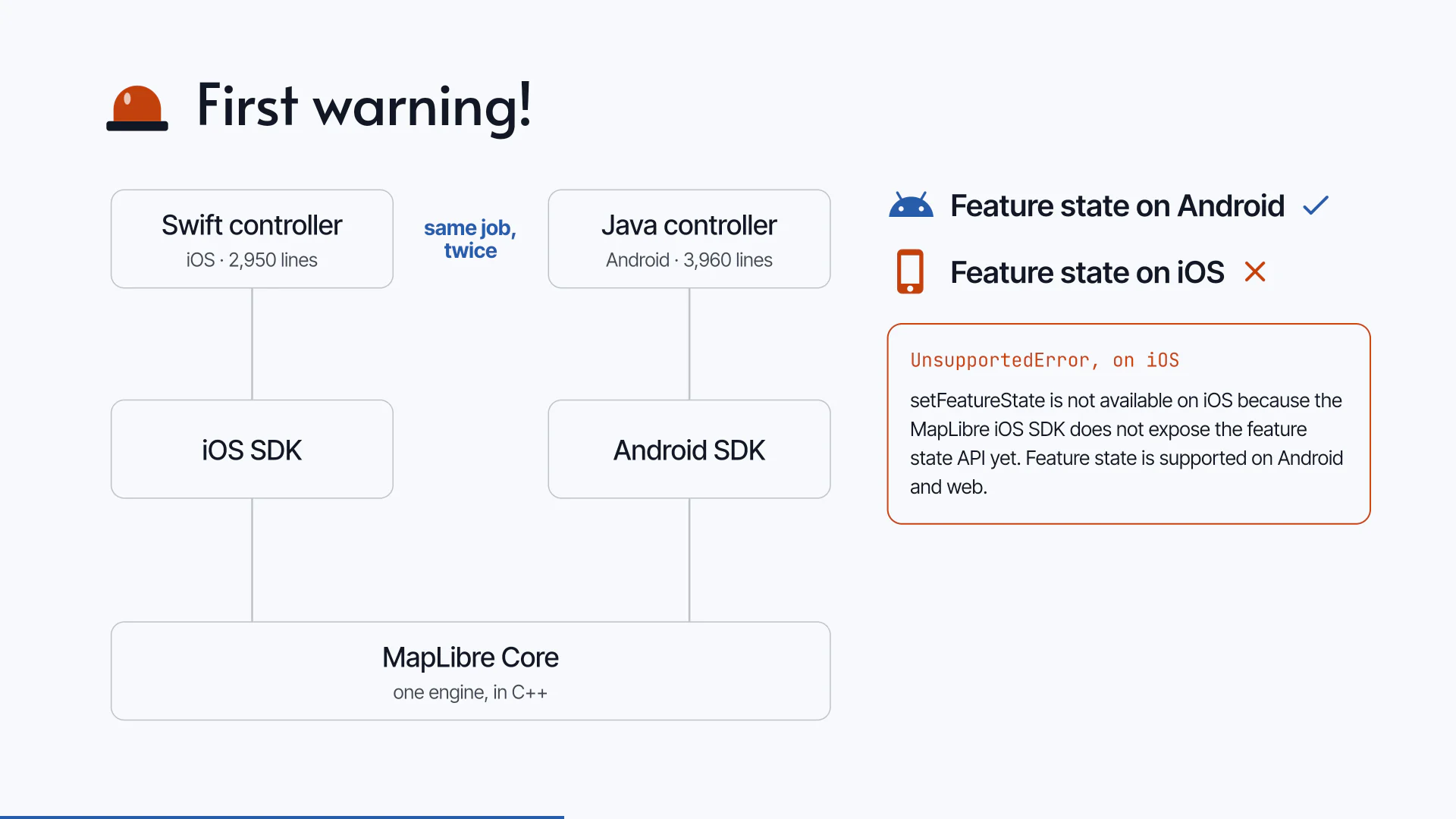The width and height of the screenshot is (1456, 819).
Task: Select the Swift controller box
Action: pyautogui.click(x=252, y=239)
